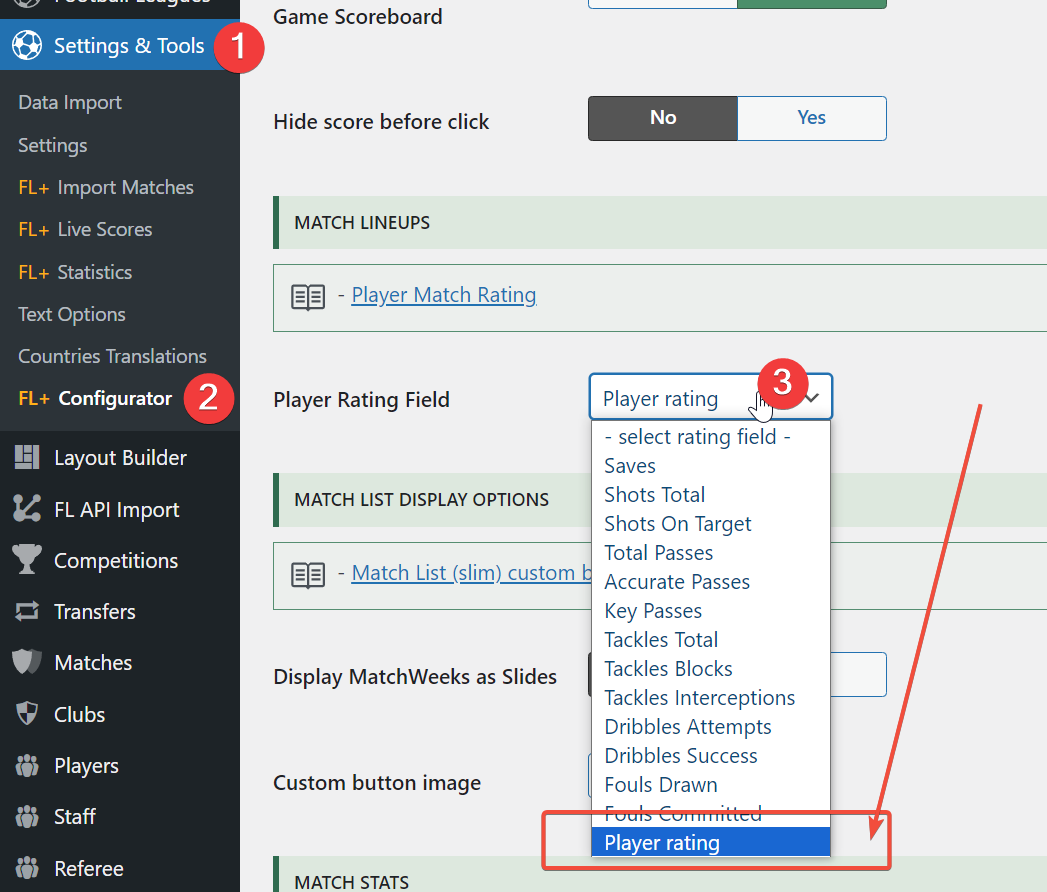Set Hide score before click to Yes
1047x892 pixels.
click(x=812, y=118)
